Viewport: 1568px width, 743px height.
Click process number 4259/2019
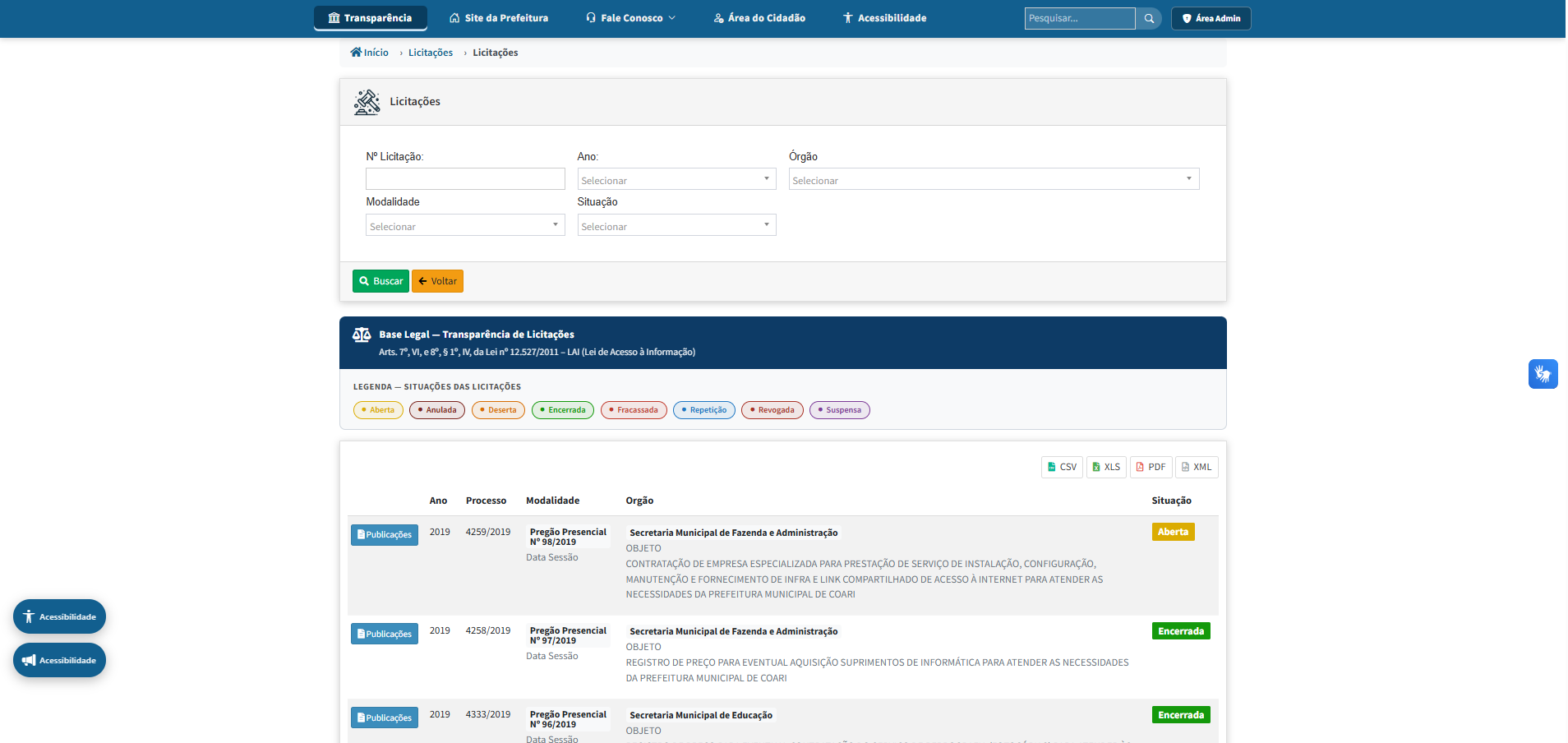tap(488, 532)
